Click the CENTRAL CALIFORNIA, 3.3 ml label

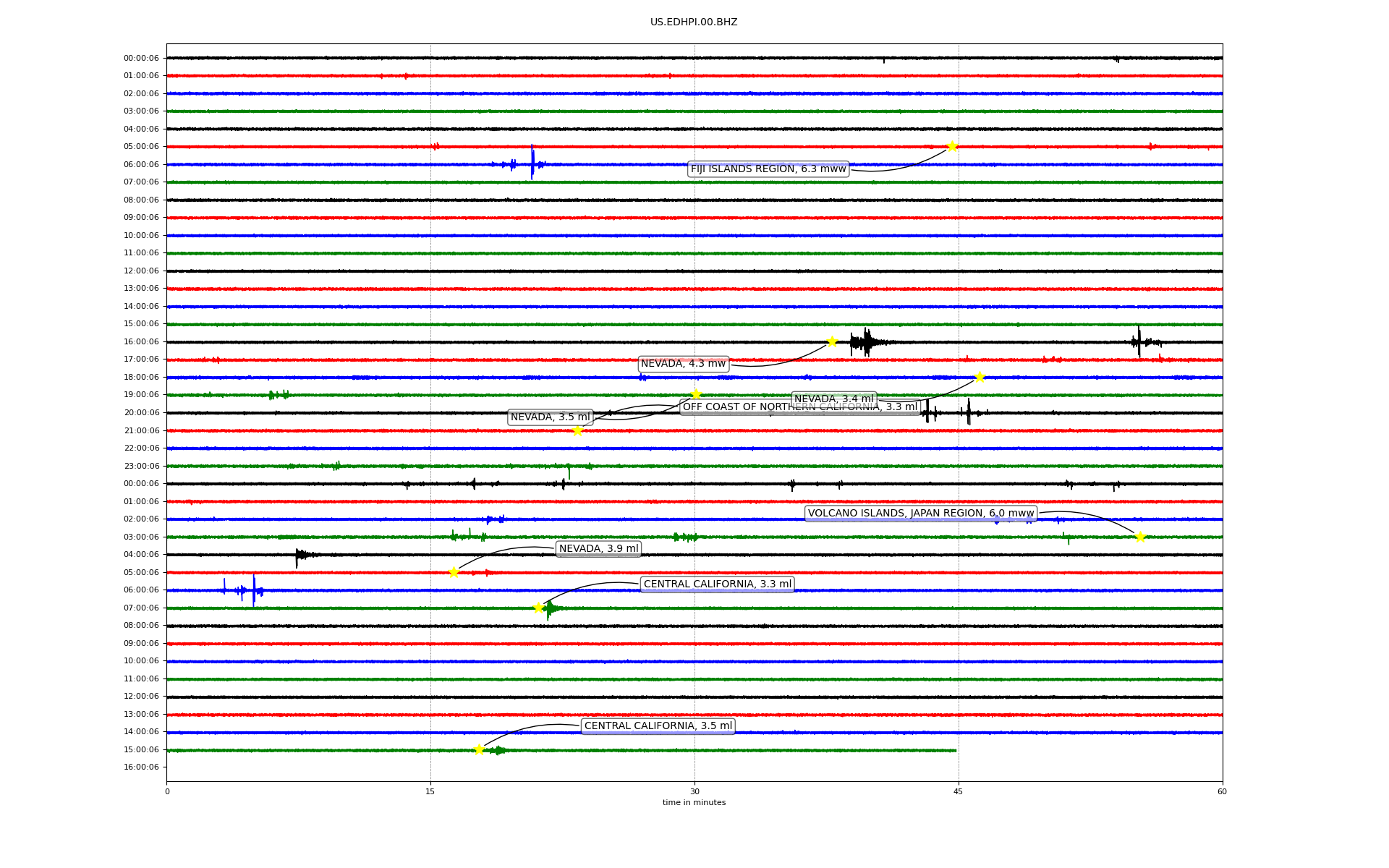point(717,584)
